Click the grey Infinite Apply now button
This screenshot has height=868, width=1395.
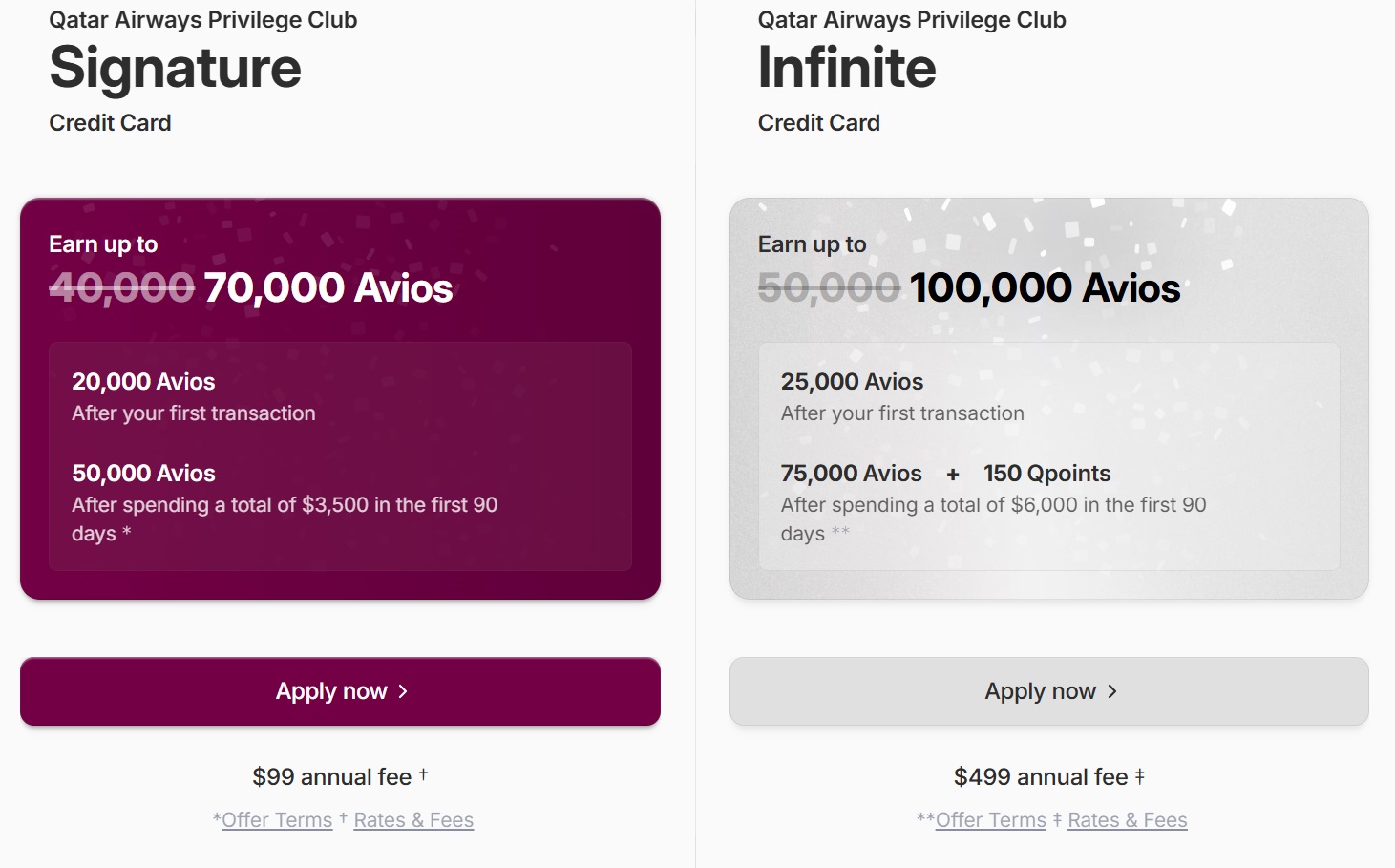1048,691
